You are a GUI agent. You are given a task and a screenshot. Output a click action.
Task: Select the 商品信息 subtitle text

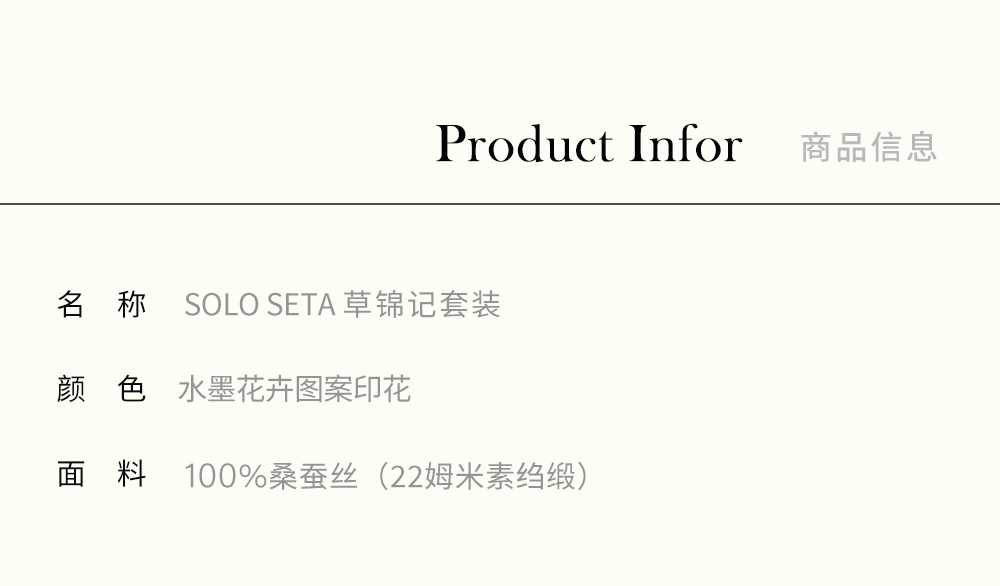[x=868, y=147]
